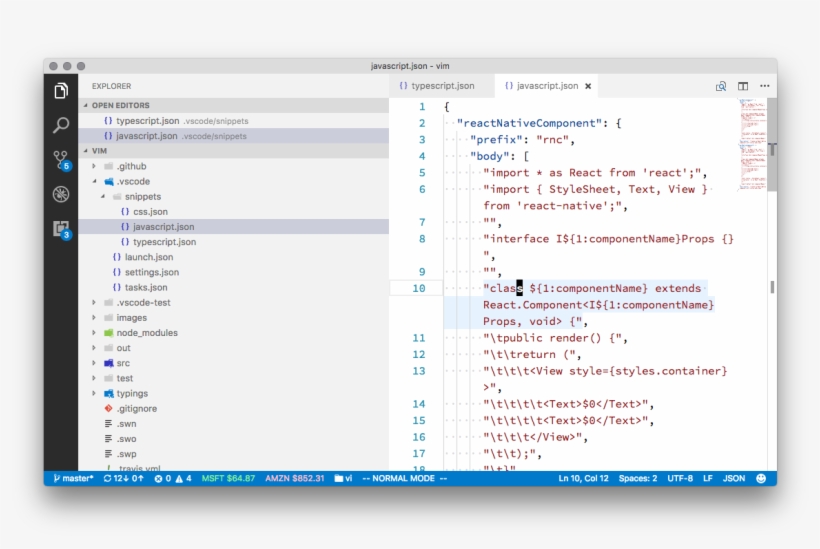
Task: Open the .swp file
Action: point(233,454)
